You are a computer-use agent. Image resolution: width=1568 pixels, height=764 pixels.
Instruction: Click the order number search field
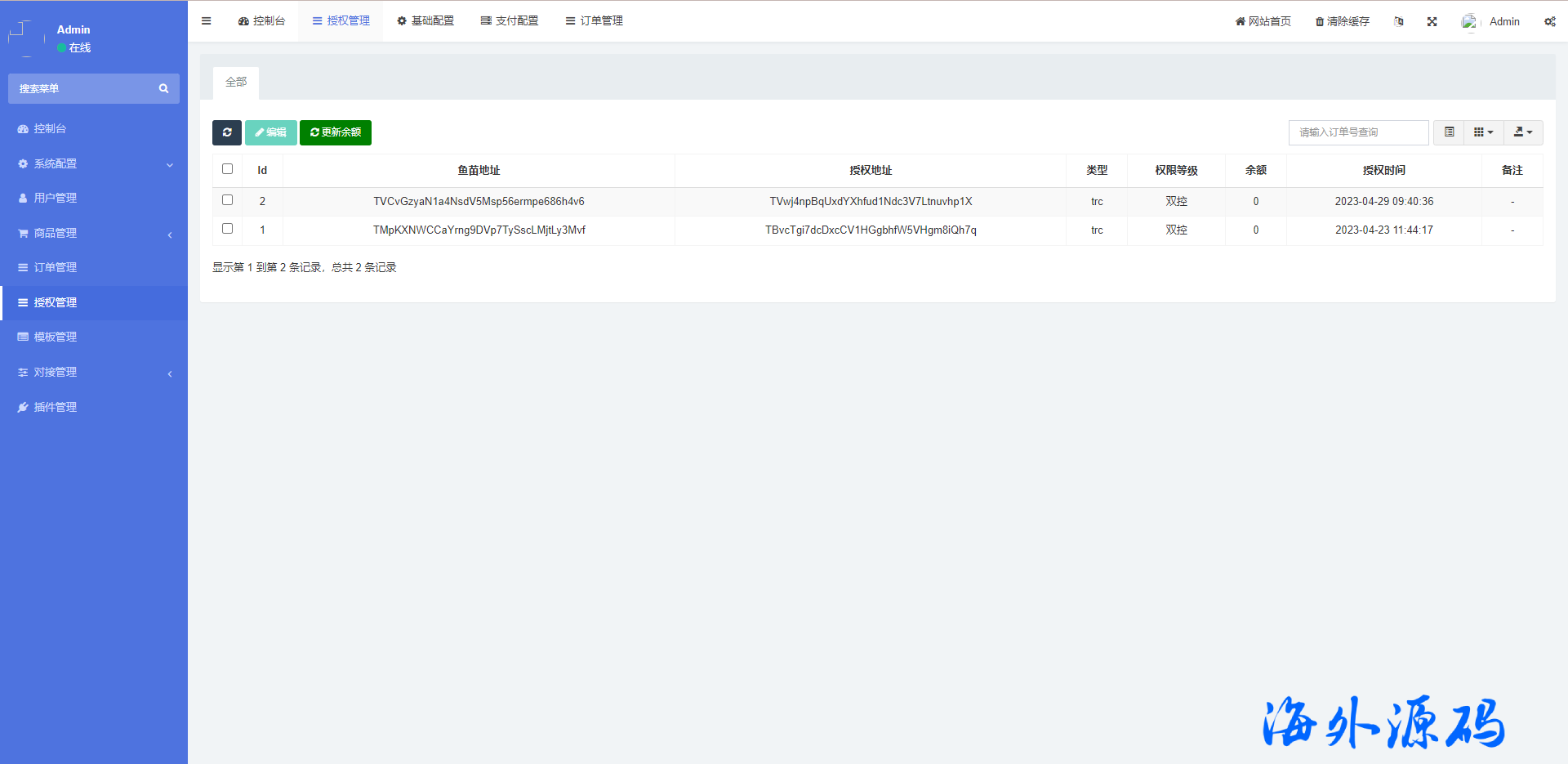coord(1358,132)
